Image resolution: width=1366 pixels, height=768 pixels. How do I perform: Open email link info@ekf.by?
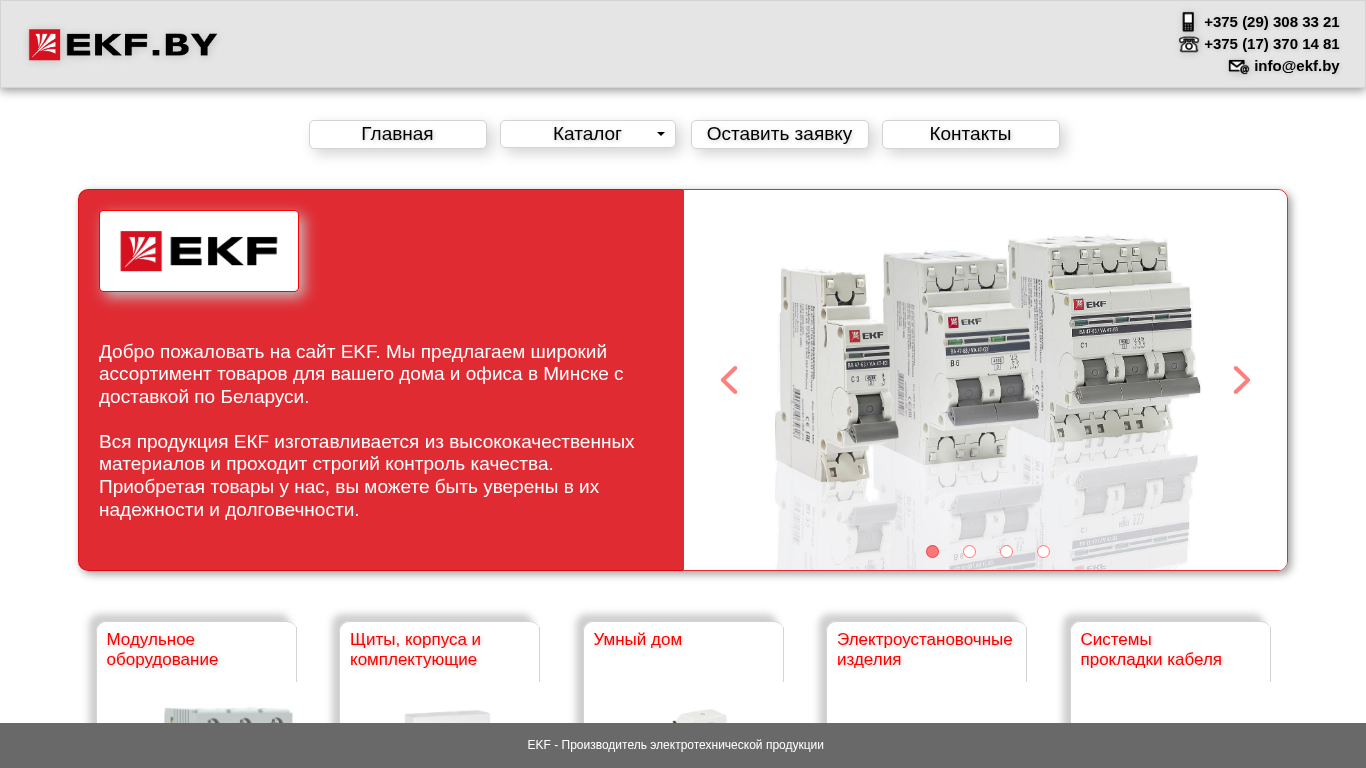1296,66
